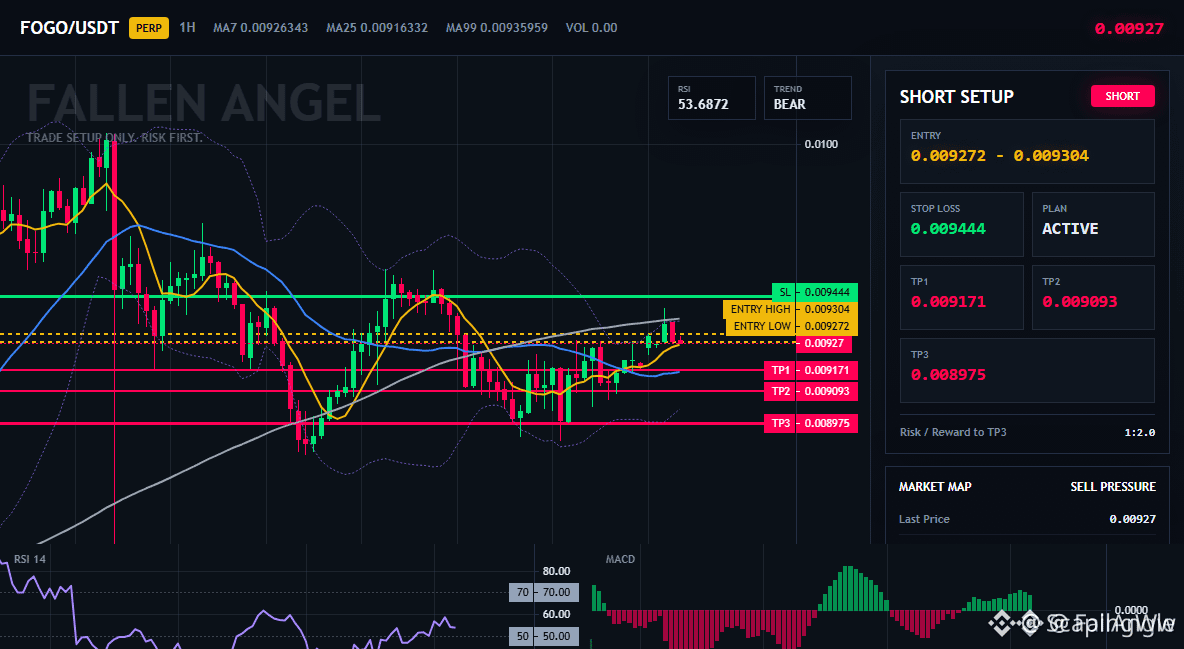
Task: Click the RSI 50 level tag
Action: point(544,636)
